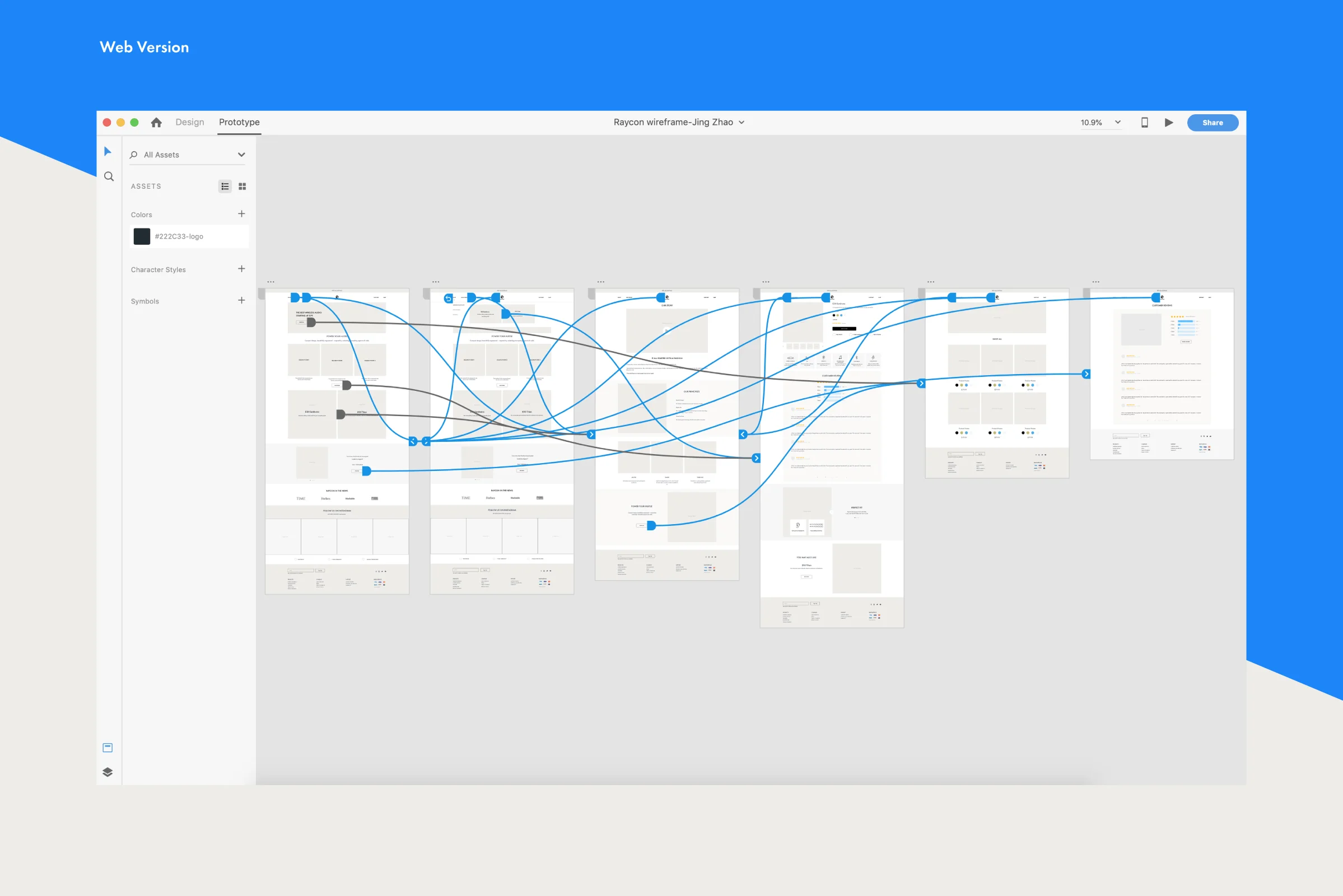Click the Share button
Screen dimensions: 1343x896
pyautogui.click(x=1213, y=122)
